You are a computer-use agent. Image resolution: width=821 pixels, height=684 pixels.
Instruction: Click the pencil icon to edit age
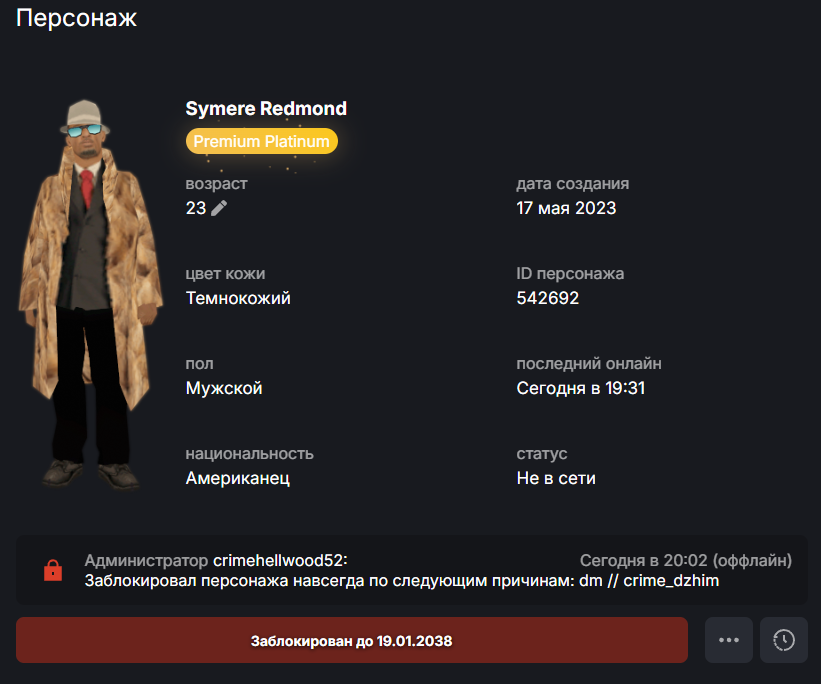[219, 208]
